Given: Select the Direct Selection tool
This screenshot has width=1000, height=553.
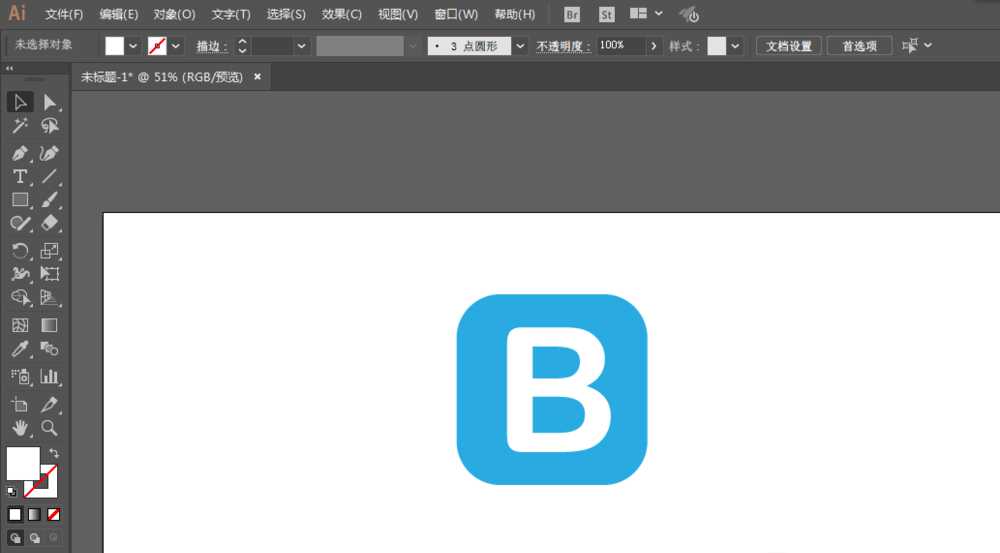Looking at the screenshot, I should (49, 102).
